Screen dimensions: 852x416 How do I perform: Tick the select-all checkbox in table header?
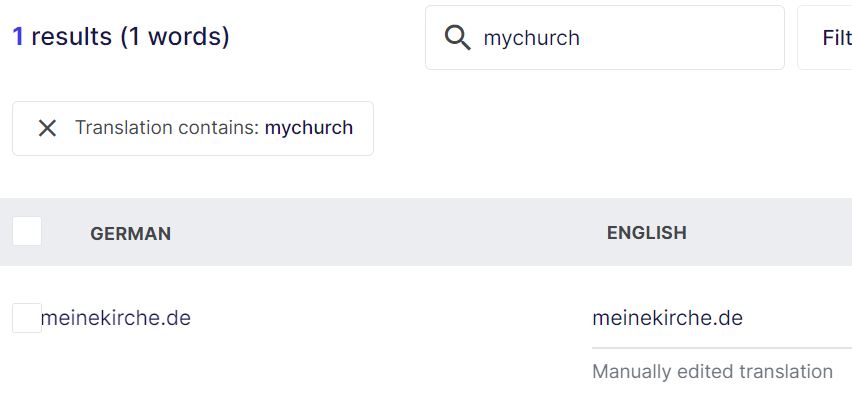pyautogui.click(x=27, y=232)
